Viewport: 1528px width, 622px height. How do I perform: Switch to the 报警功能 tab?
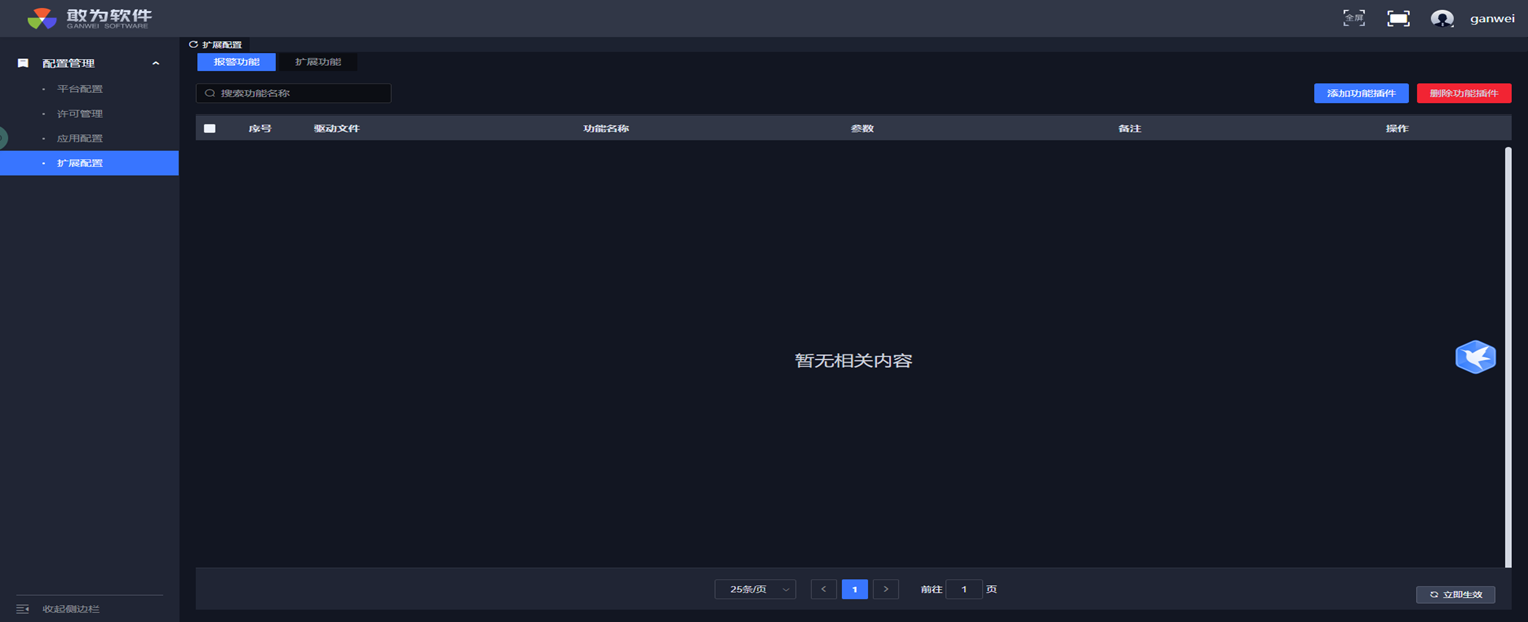coord(237,62)
